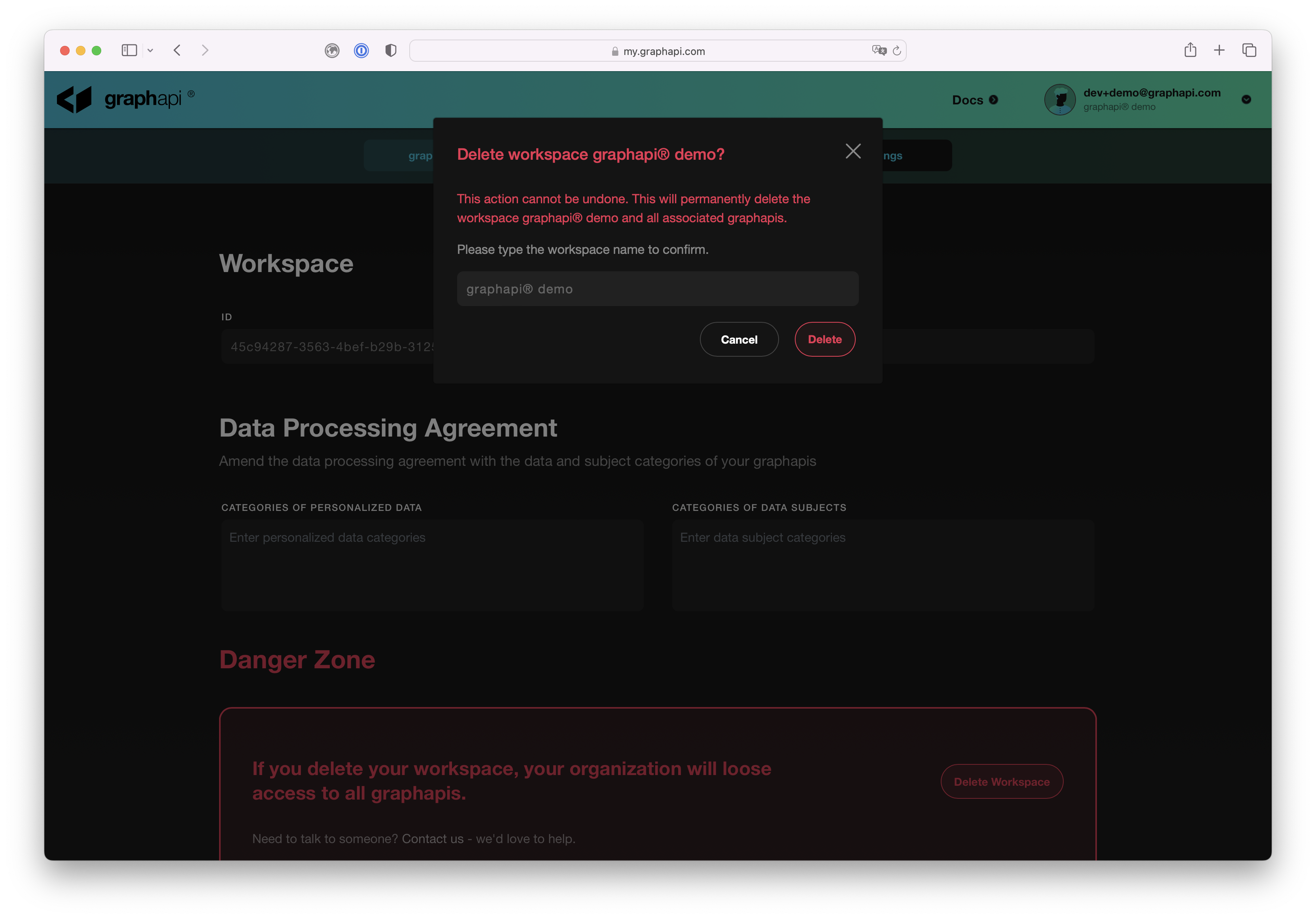The image size is (1316, 919).
Task: Click the user avatar image
Action: pos(1059,100)
